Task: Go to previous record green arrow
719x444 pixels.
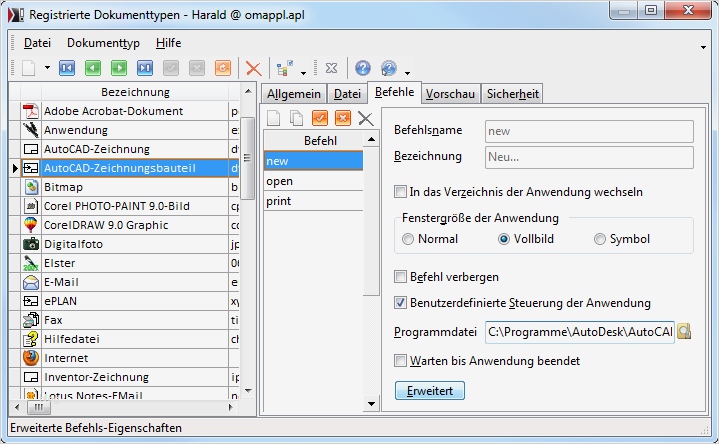Action: pyautogui.click(x=93, y=68)
